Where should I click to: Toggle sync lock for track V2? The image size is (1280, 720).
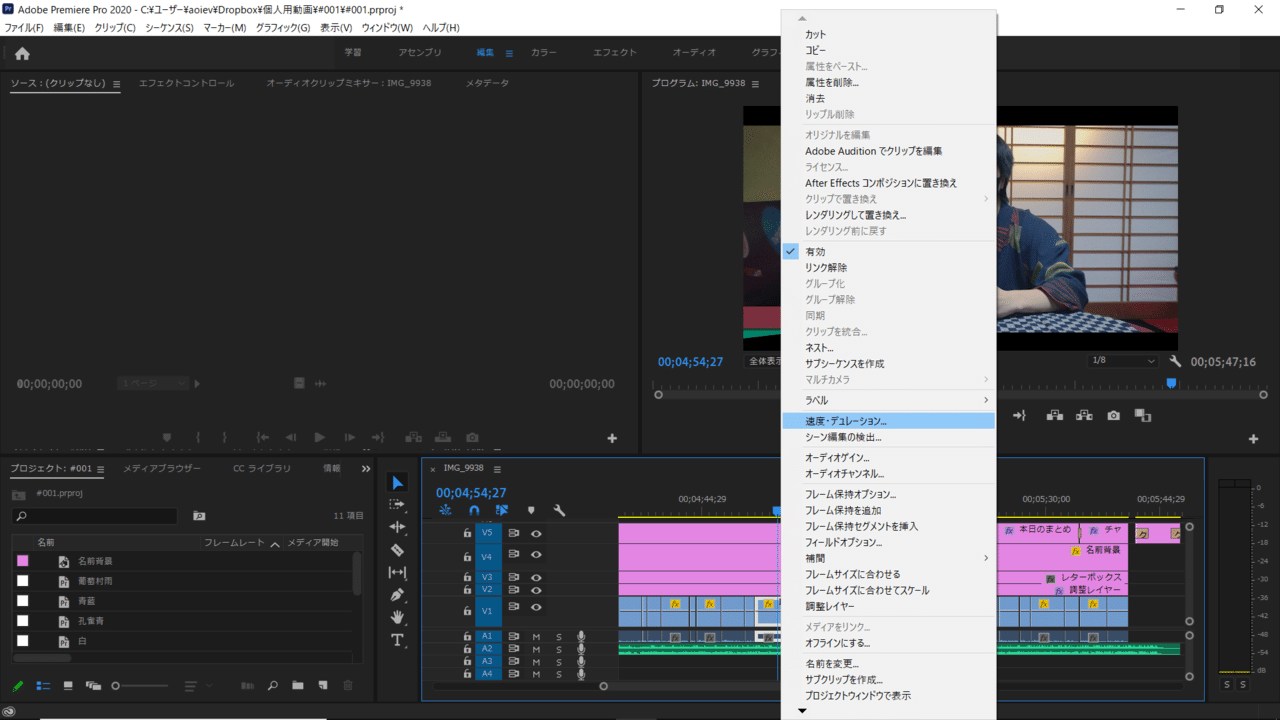514,589
